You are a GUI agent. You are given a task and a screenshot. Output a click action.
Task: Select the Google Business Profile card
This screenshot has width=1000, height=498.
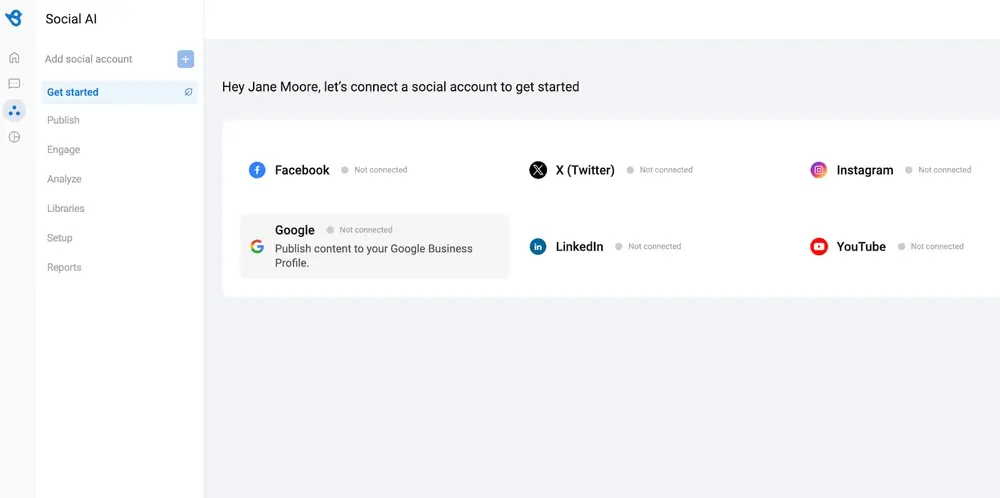(375, 246)
